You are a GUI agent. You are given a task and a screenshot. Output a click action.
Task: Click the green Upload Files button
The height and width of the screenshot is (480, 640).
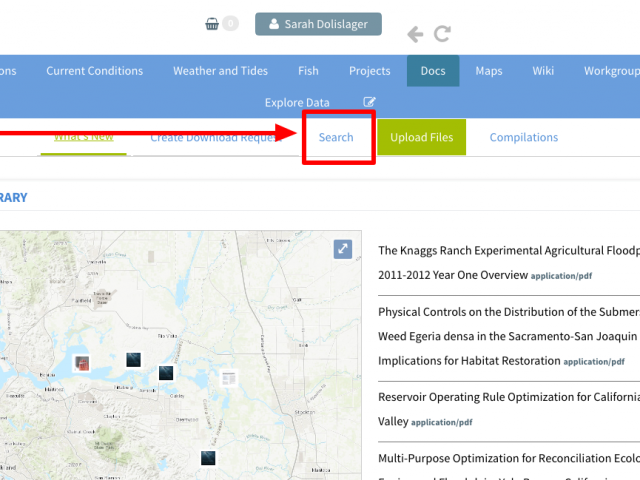pos(421,137)
